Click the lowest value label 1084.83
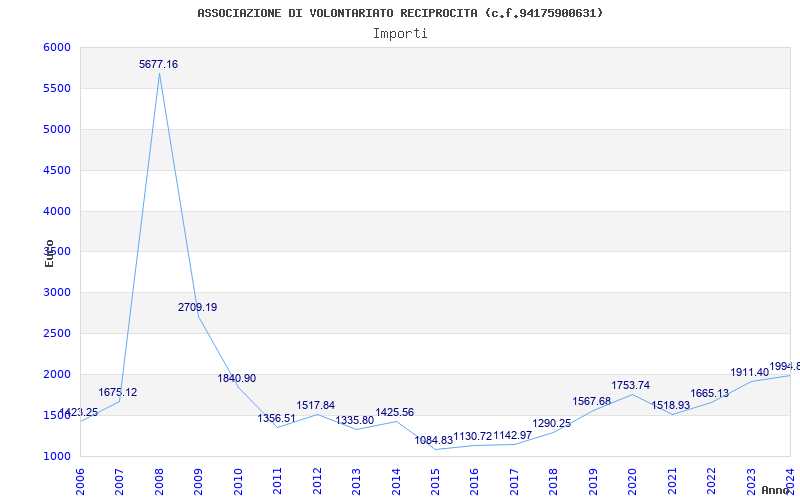Viewport: 800px width, 500px height. [x=434, y=440]
